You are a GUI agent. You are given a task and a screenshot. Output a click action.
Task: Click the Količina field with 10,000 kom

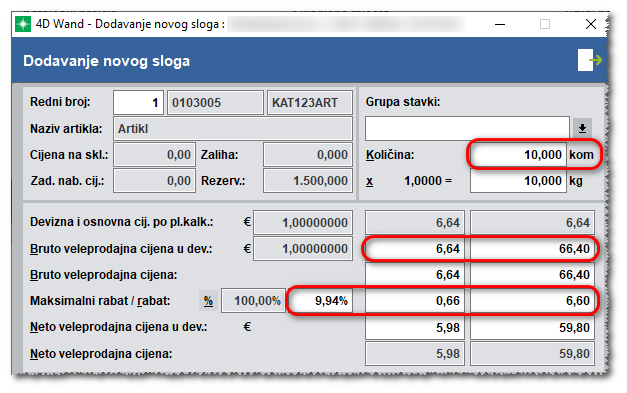tap(518, 155)
